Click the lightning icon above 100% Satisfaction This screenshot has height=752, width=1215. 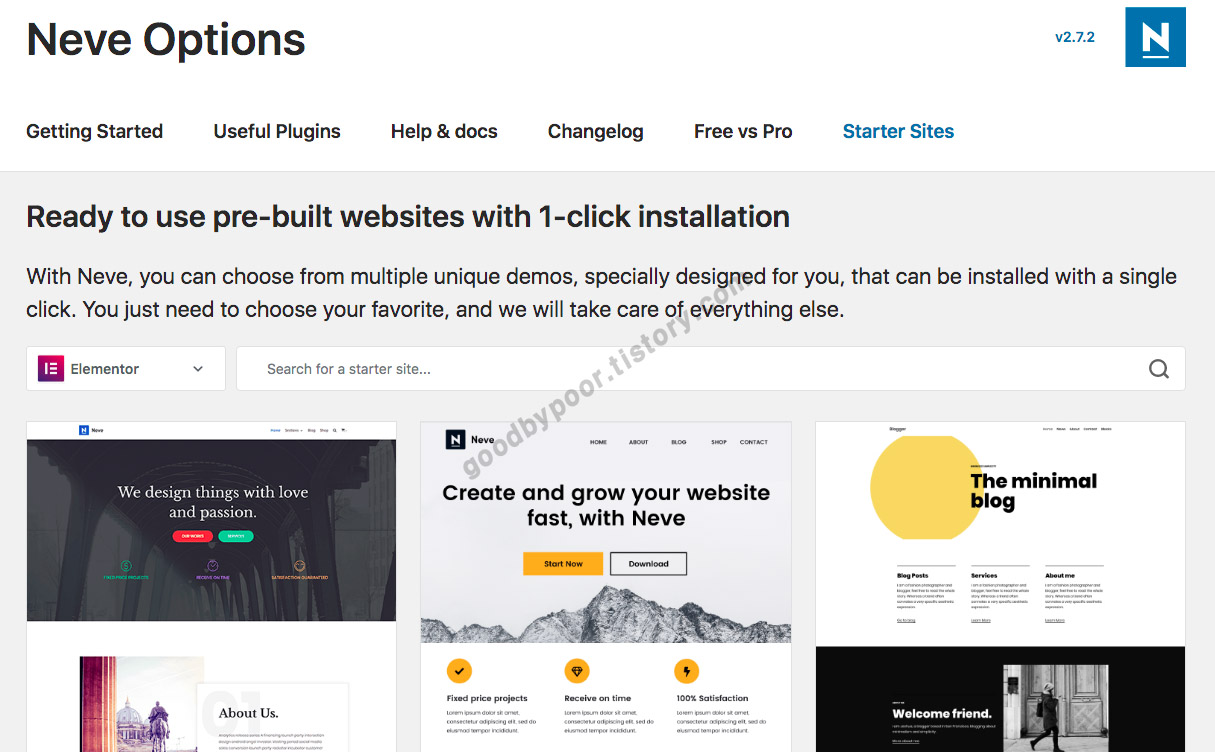[x=687, y=670]
